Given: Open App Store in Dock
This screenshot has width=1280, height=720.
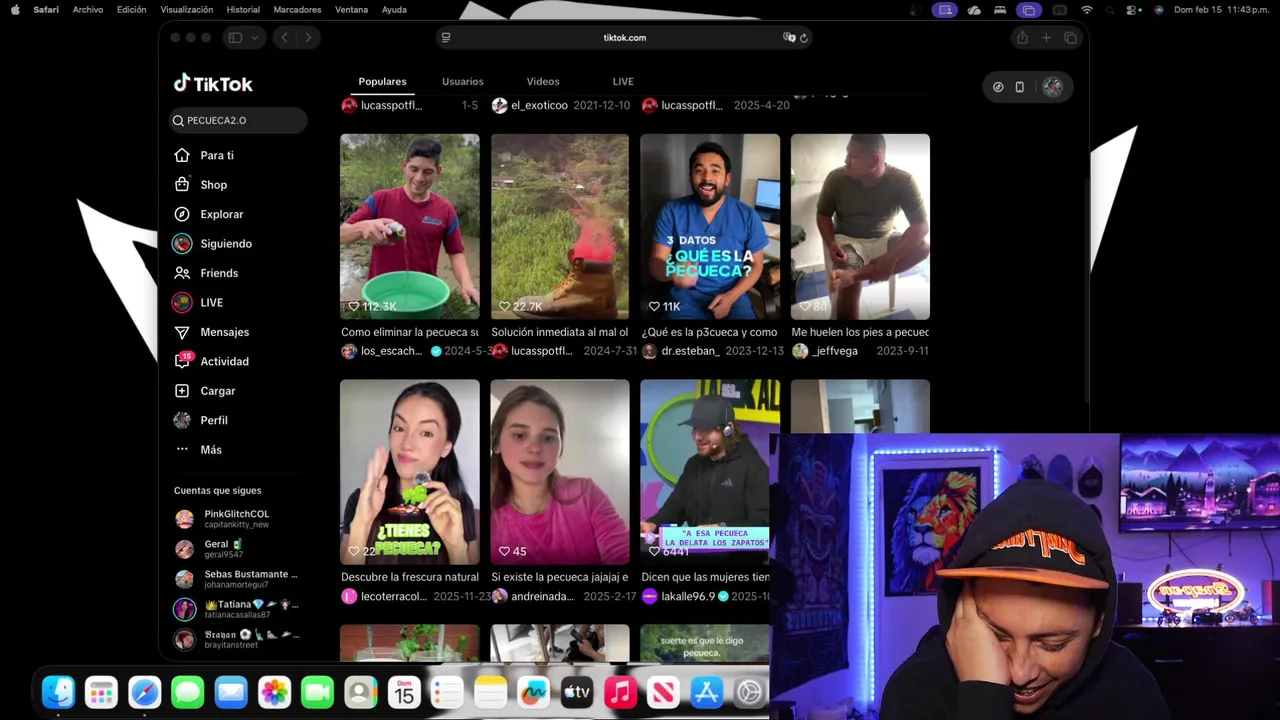Looking at the screenshot, I should 707,692.
